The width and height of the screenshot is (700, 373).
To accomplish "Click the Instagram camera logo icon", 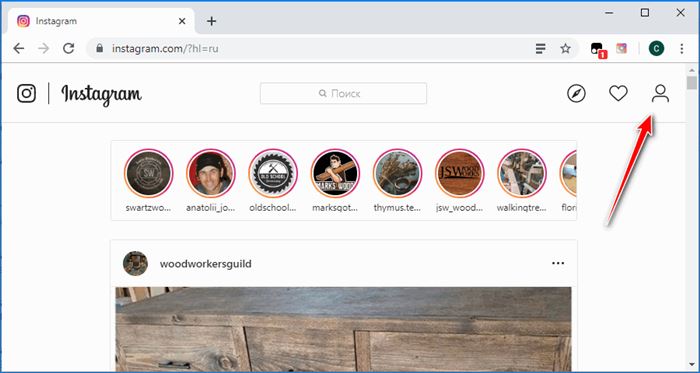I will click(26, 94).
